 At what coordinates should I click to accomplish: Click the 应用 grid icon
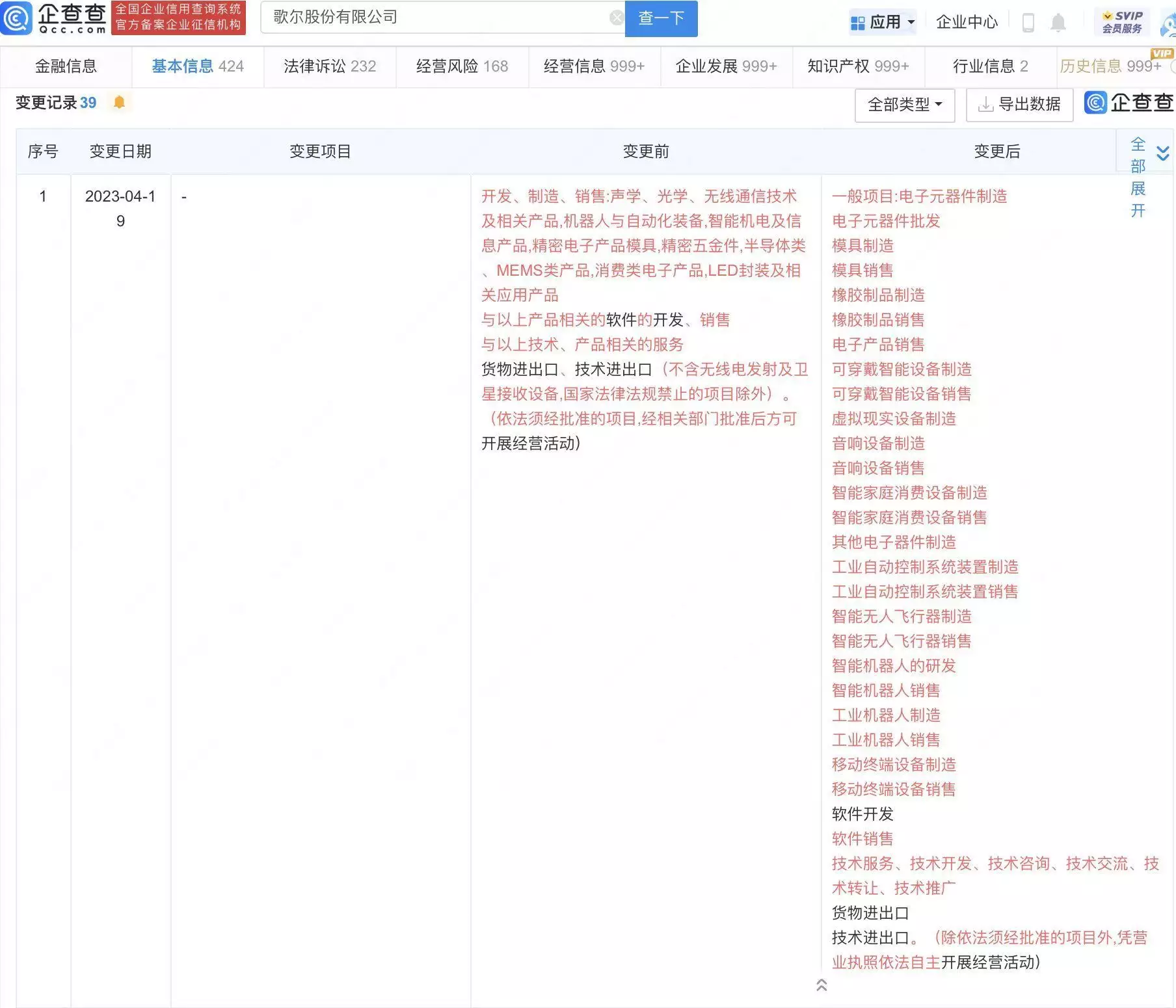click(x=857, y=23)
